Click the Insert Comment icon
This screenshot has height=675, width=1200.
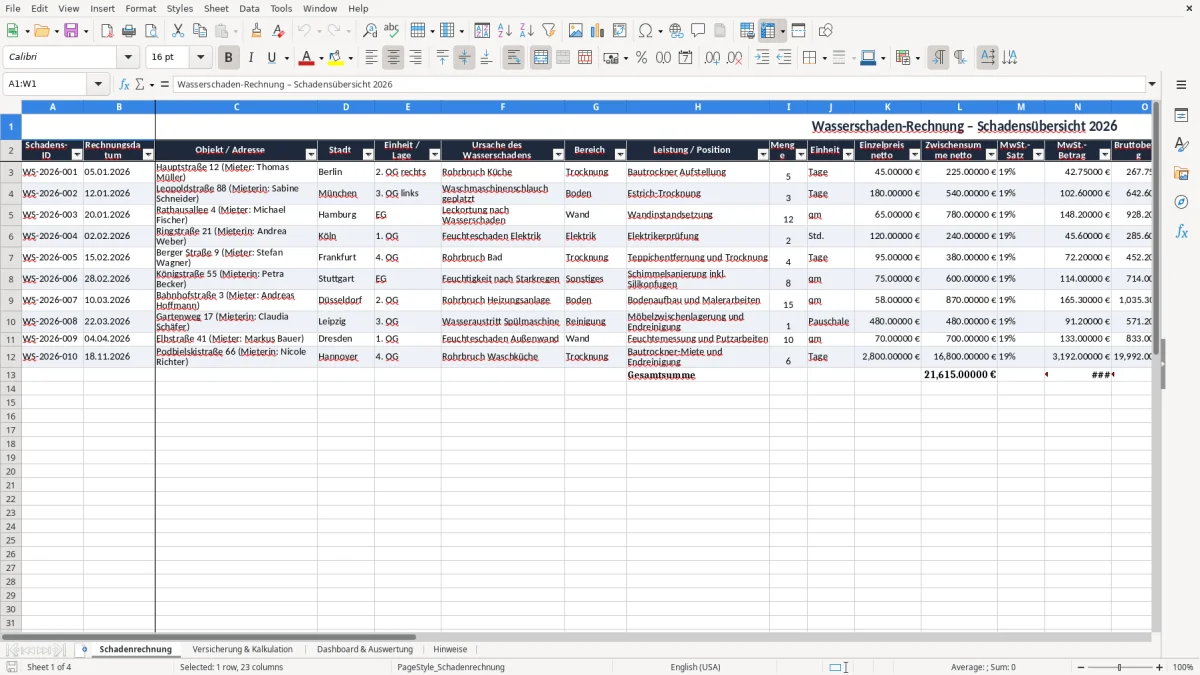(x=698, y=31)
